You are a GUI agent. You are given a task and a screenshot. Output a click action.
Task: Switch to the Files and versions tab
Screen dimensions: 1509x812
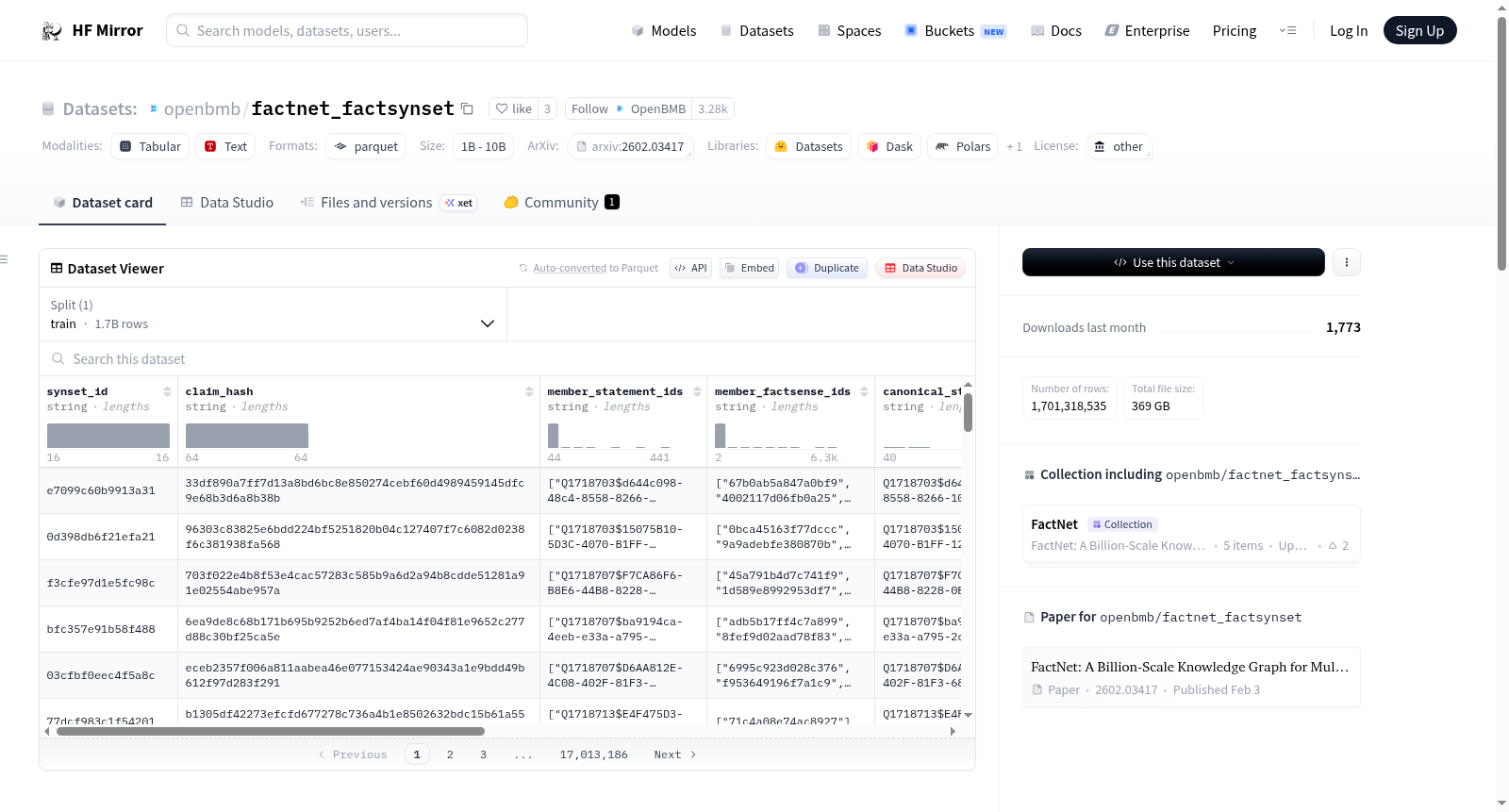(x=389, y=203)
